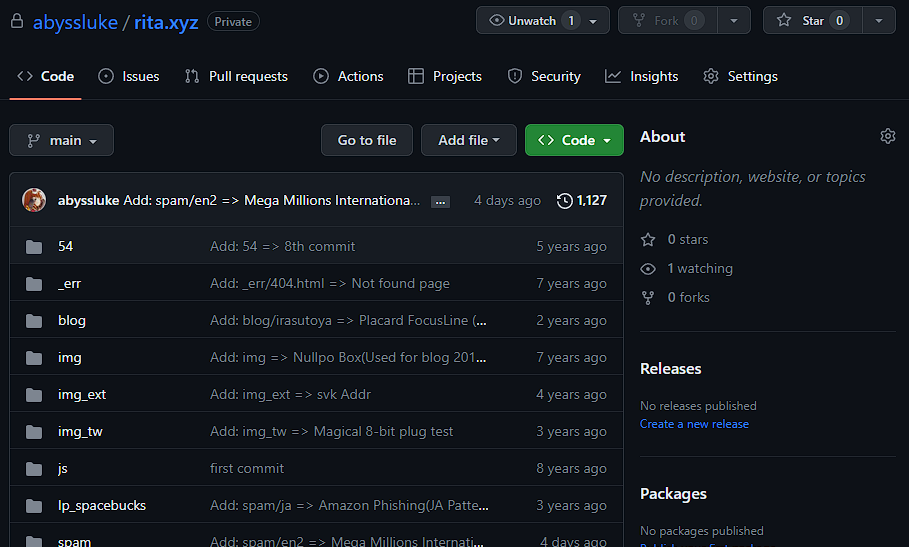Screen dimensions: 909x547
Task: Open the spam folder
Action: click(x=74, y=541)
